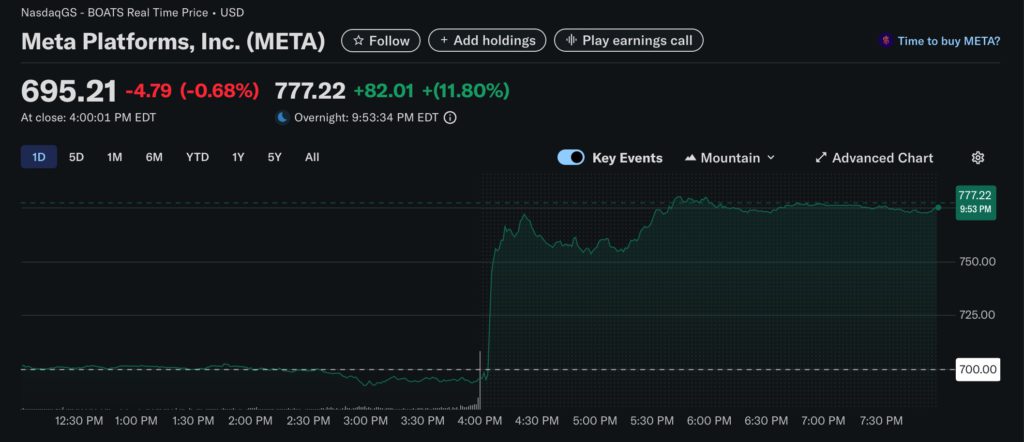The height and width of the screenshot is (442, 1024).
Task: Open chart settings gear icon
Action: 977,157
